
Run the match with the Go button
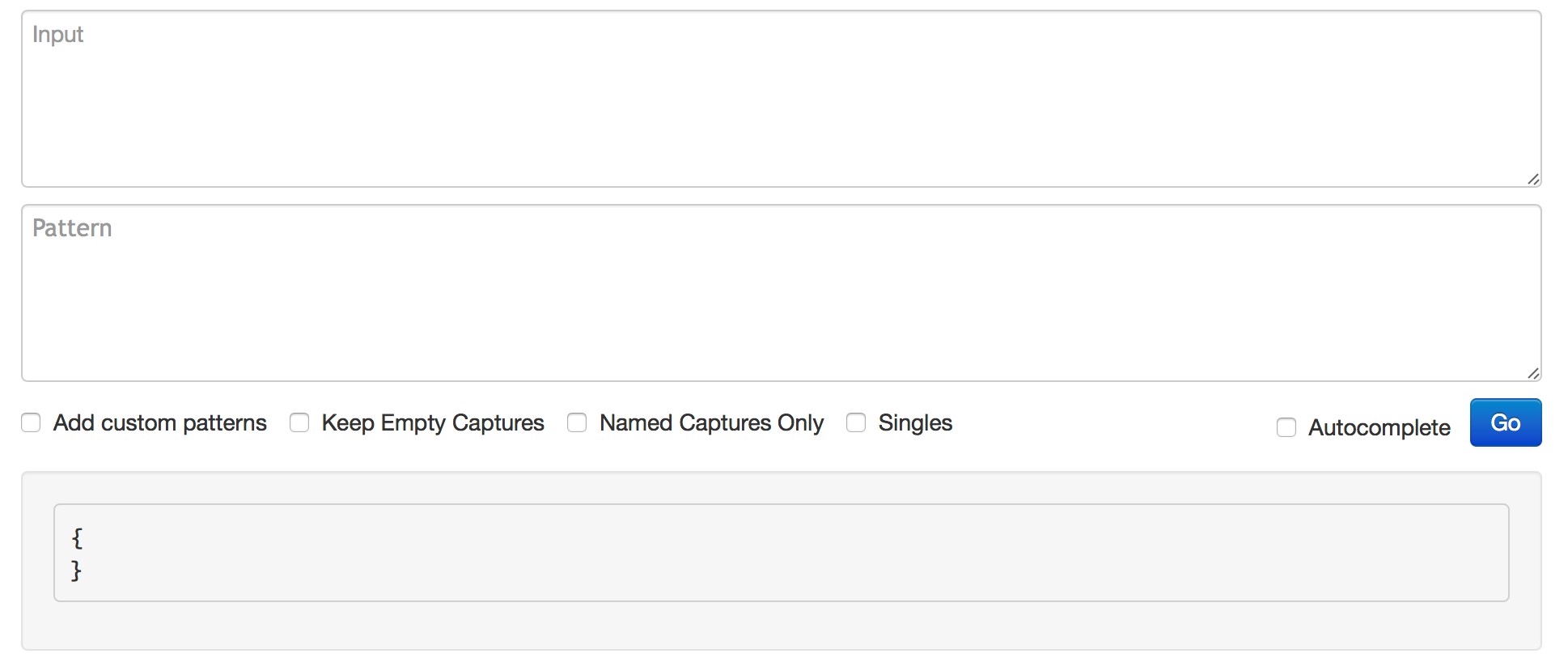pos(1506,422)
